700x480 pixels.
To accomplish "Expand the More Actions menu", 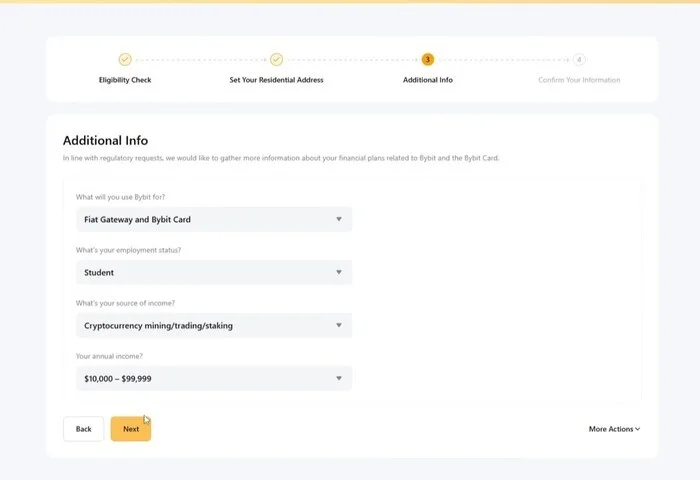I will point(614,429).
